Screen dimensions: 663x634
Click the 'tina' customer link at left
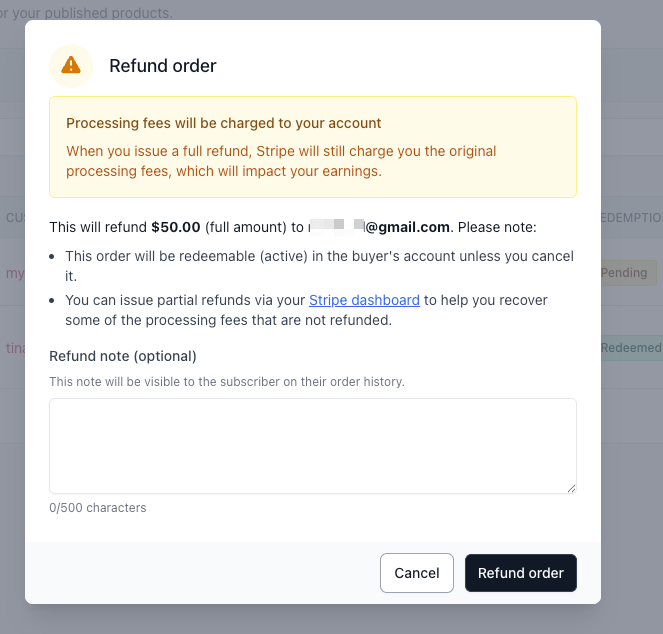(15, 348)
